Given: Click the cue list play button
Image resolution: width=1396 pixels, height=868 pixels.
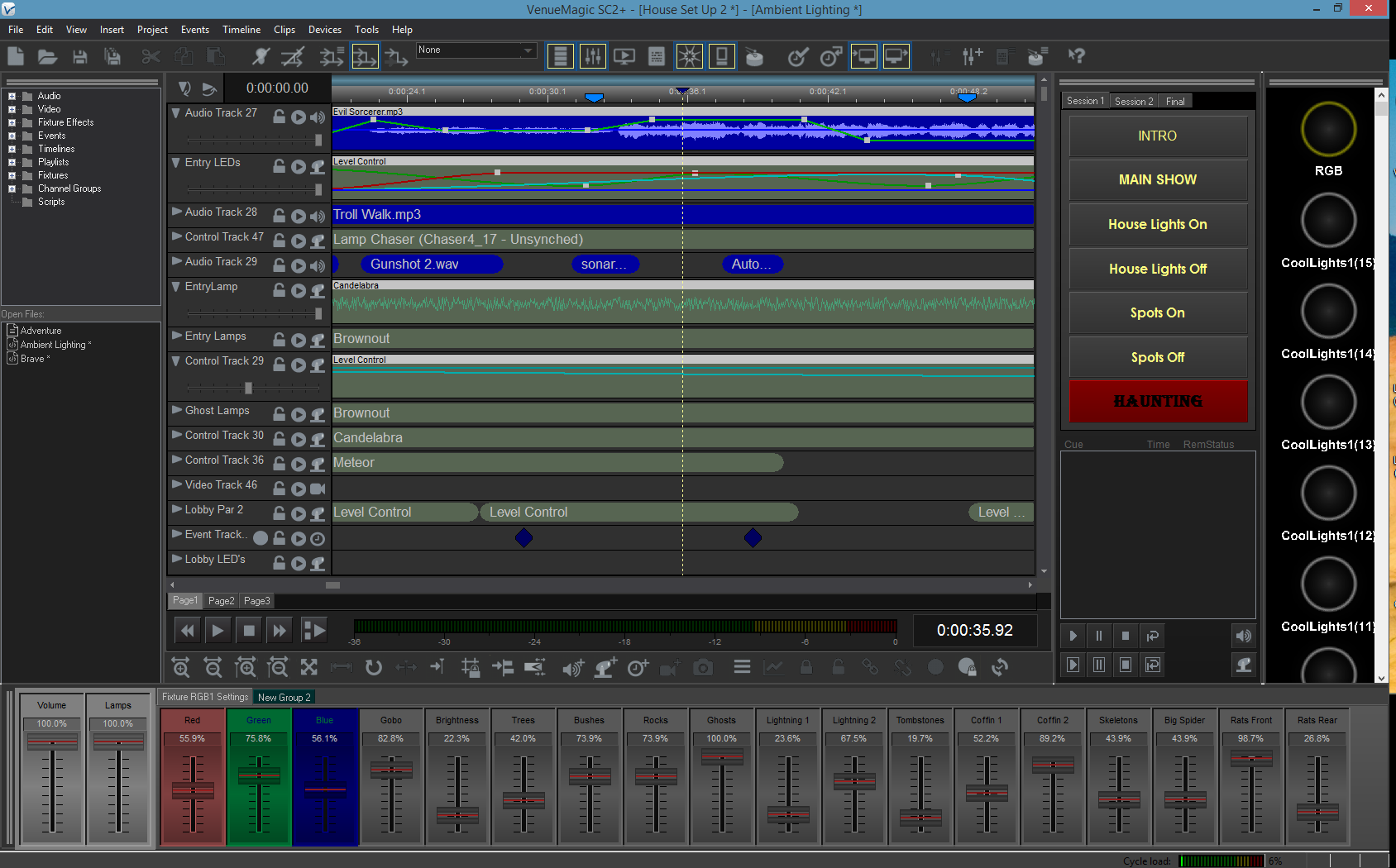Looking at the screenshot, I should tap(1073, 636).
